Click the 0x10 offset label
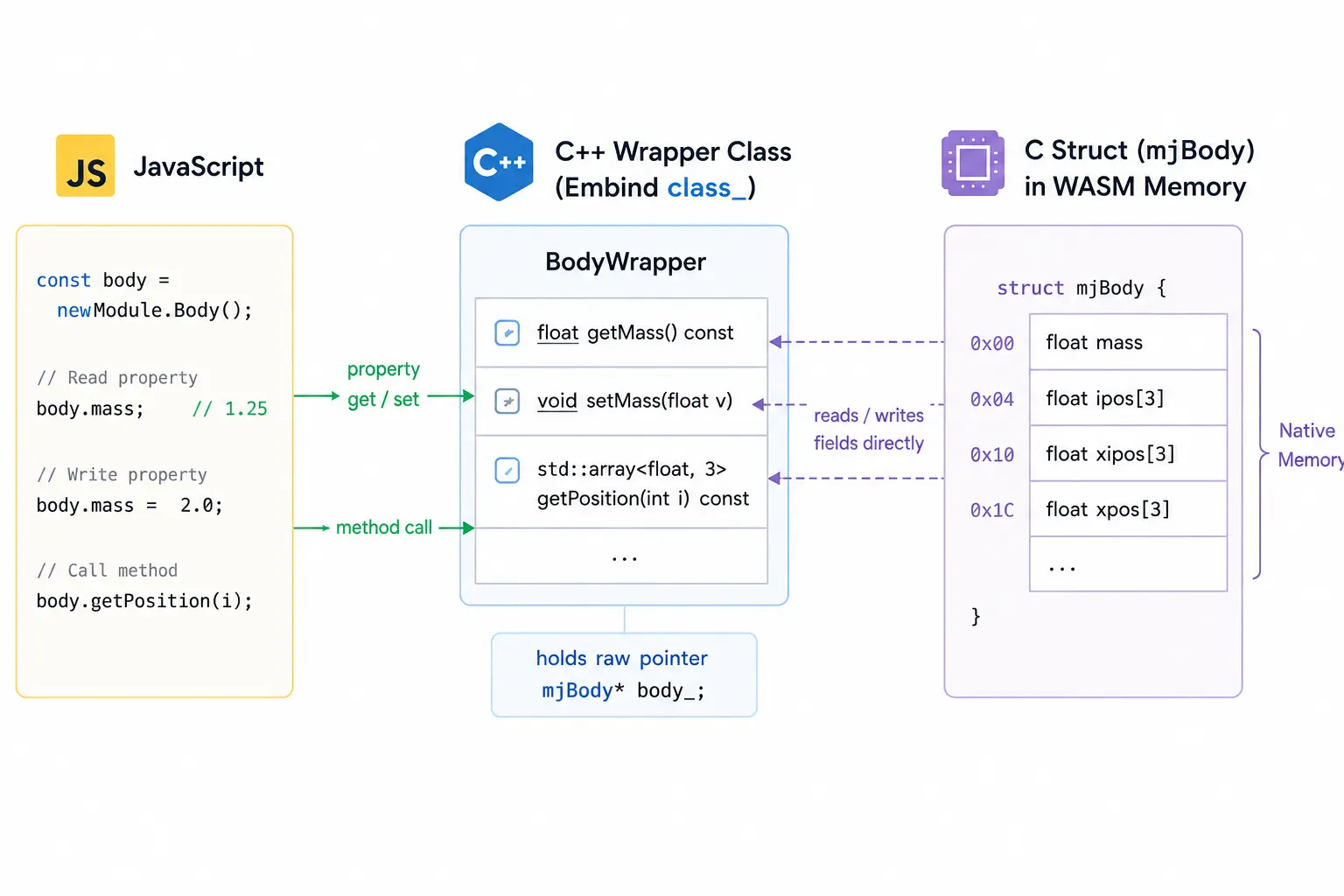The image size is (1344, 896). [992, 455]
